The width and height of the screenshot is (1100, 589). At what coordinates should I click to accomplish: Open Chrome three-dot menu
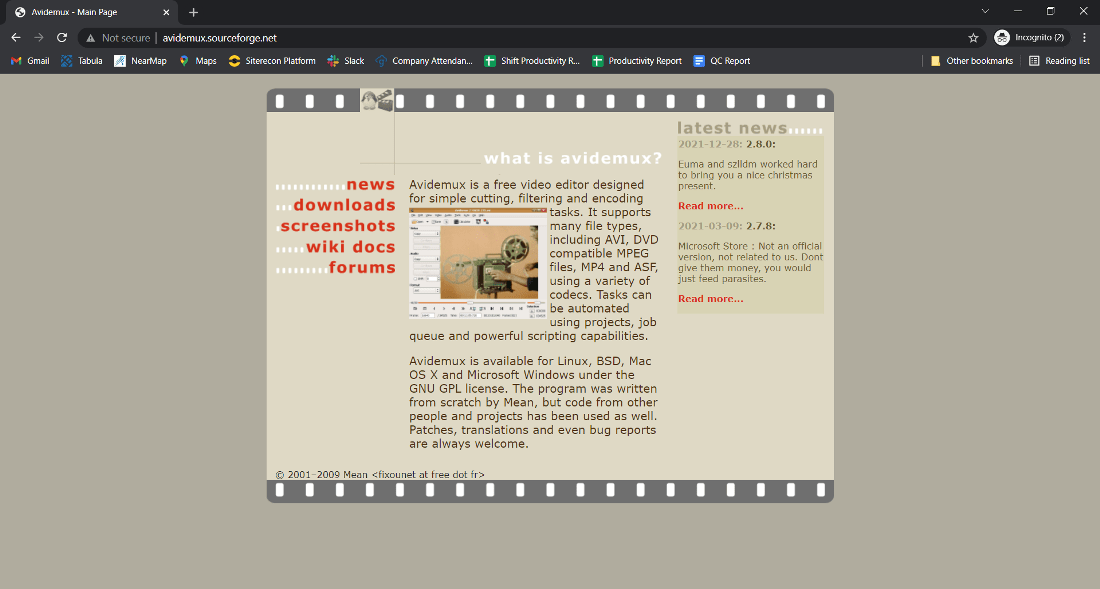click(x=1085, y=38)
